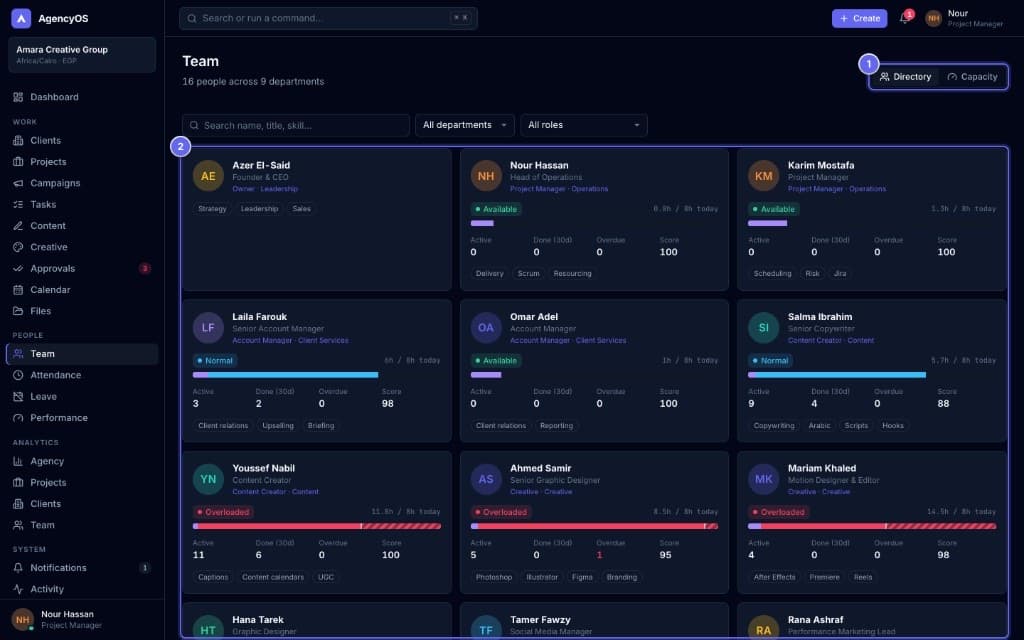Image resolution: width=1024 pixels, height=640 pixels.
Task: Click the search magnifier in command bar
Action: [x=192, y=18]
